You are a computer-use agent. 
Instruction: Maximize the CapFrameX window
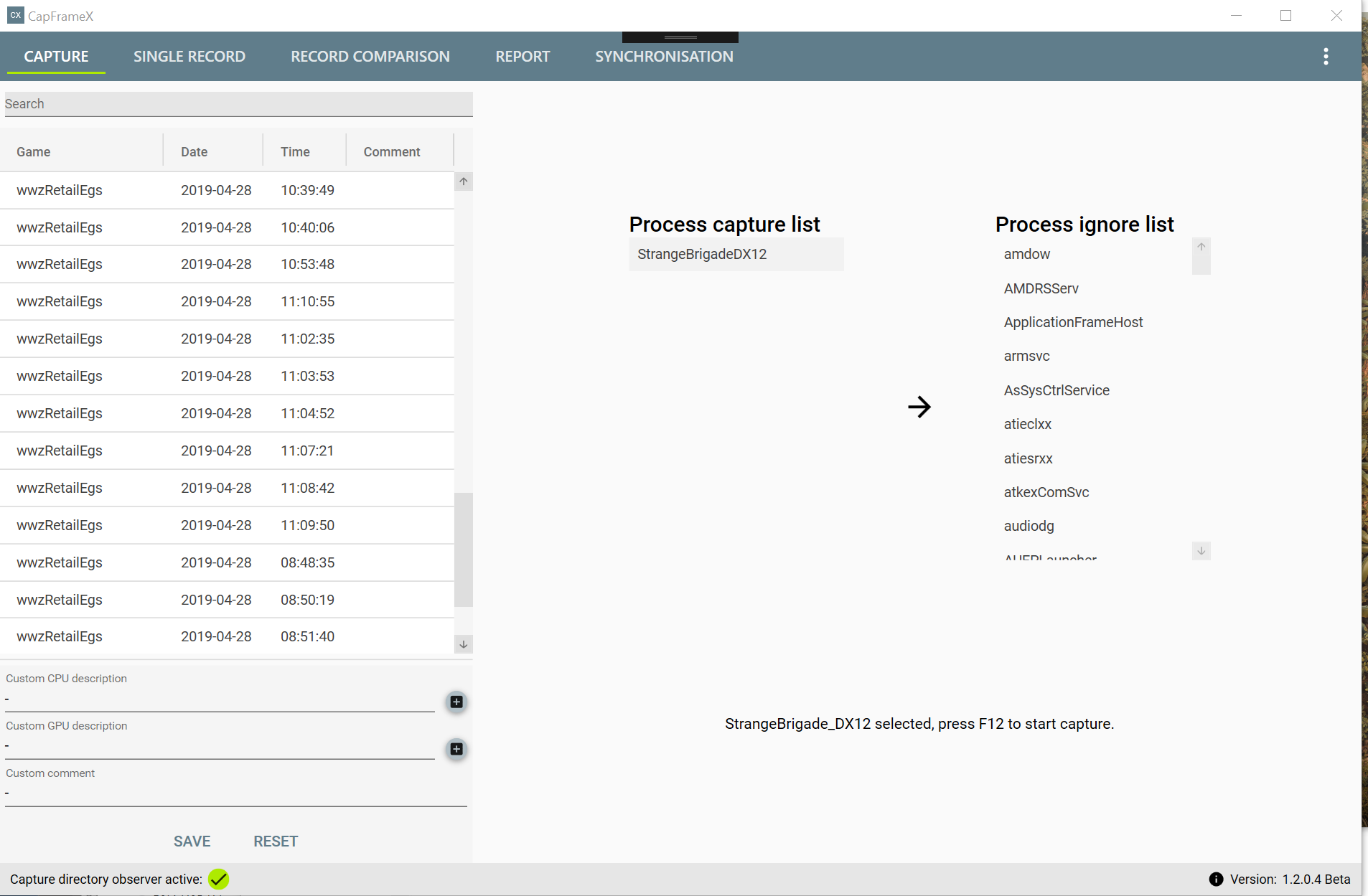[1285, 15]
